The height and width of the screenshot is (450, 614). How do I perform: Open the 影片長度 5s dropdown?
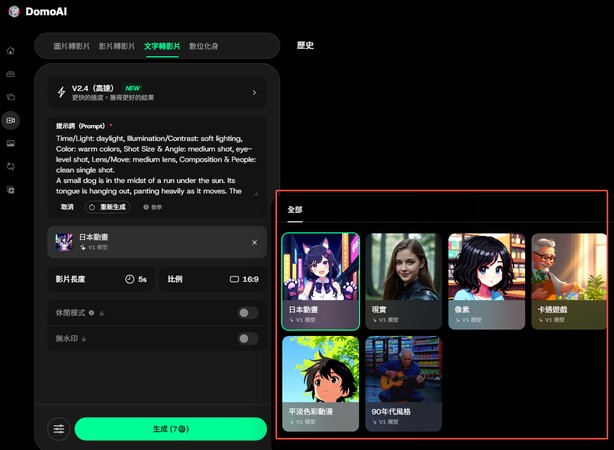point(101,279)
